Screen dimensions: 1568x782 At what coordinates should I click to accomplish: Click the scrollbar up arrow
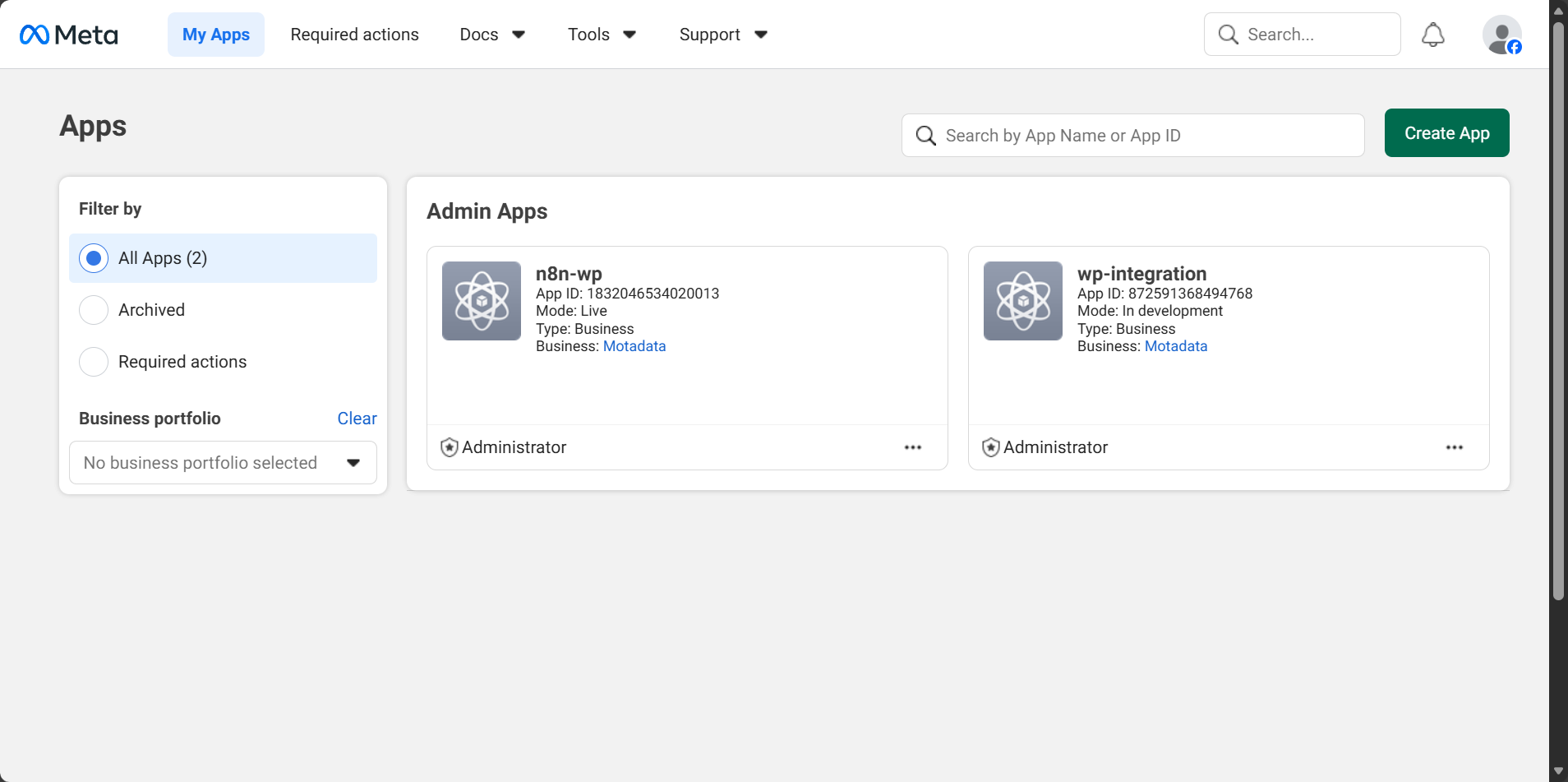pos(1558,10)
